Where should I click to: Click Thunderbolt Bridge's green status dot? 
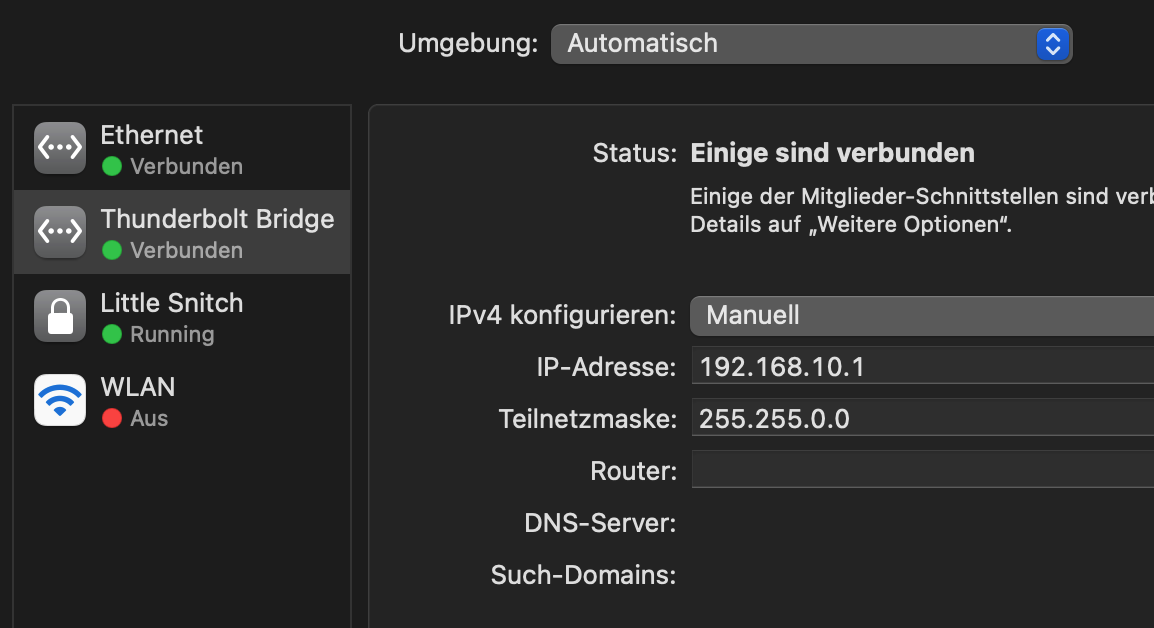[112, 250]
